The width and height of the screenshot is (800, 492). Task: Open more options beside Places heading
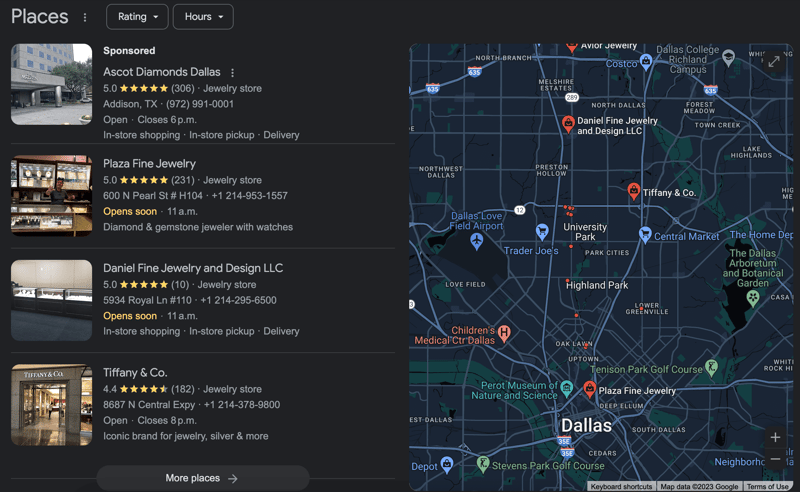click(x=85, y=17)
